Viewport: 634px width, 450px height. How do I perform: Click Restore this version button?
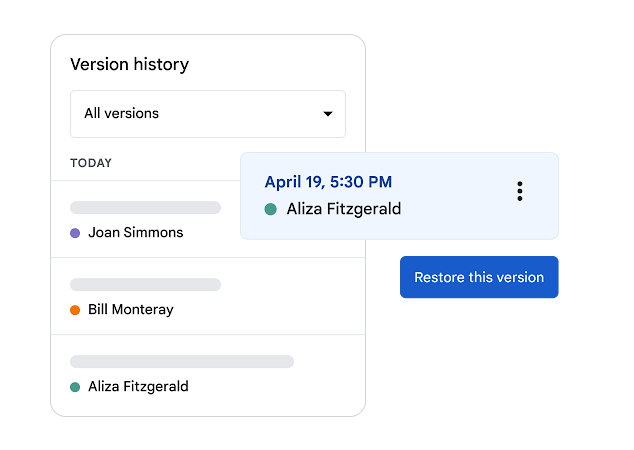coord(479,277)
